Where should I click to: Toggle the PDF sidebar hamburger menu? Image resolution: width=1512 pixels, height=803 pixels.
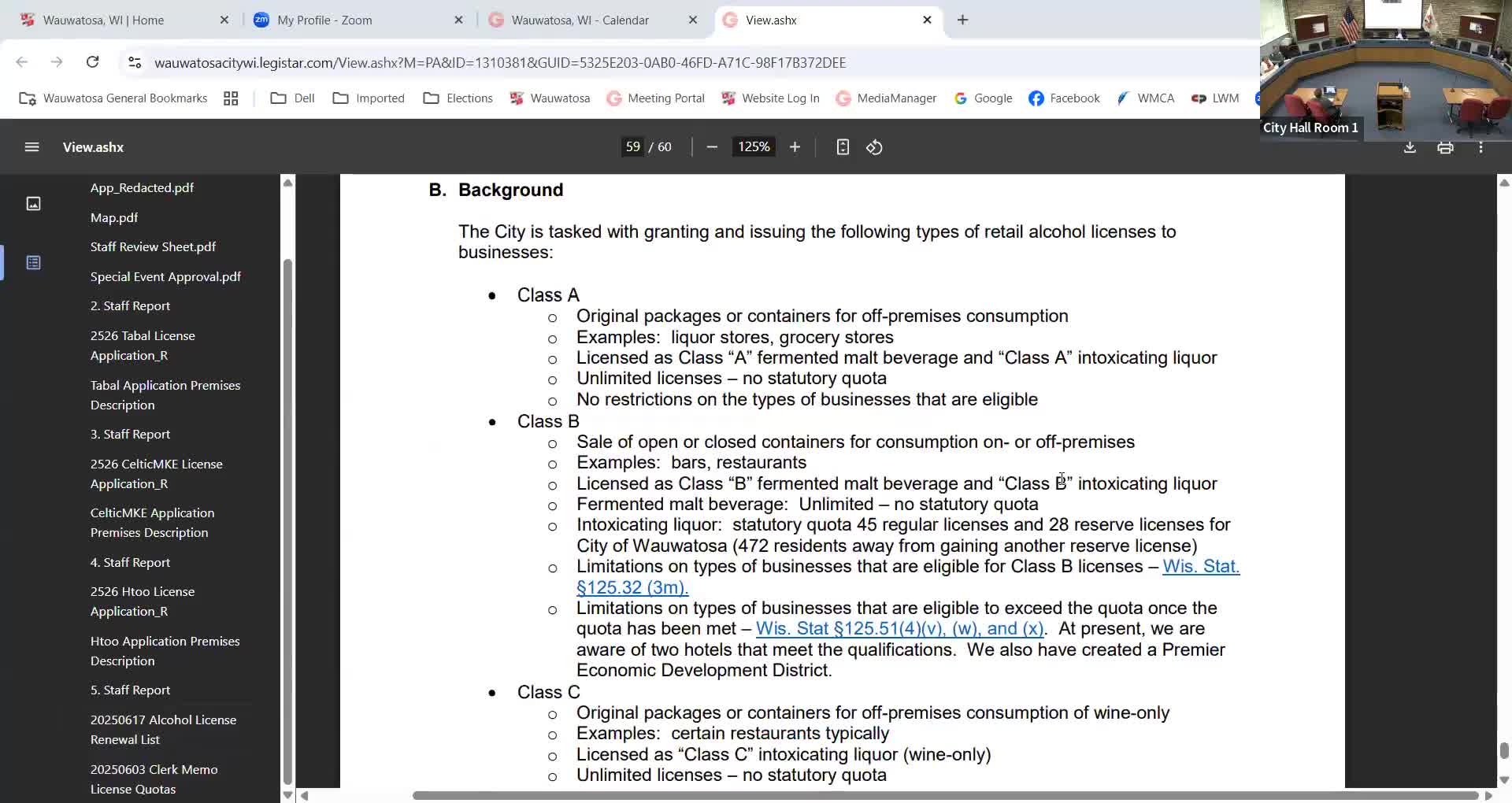[31, 147]
